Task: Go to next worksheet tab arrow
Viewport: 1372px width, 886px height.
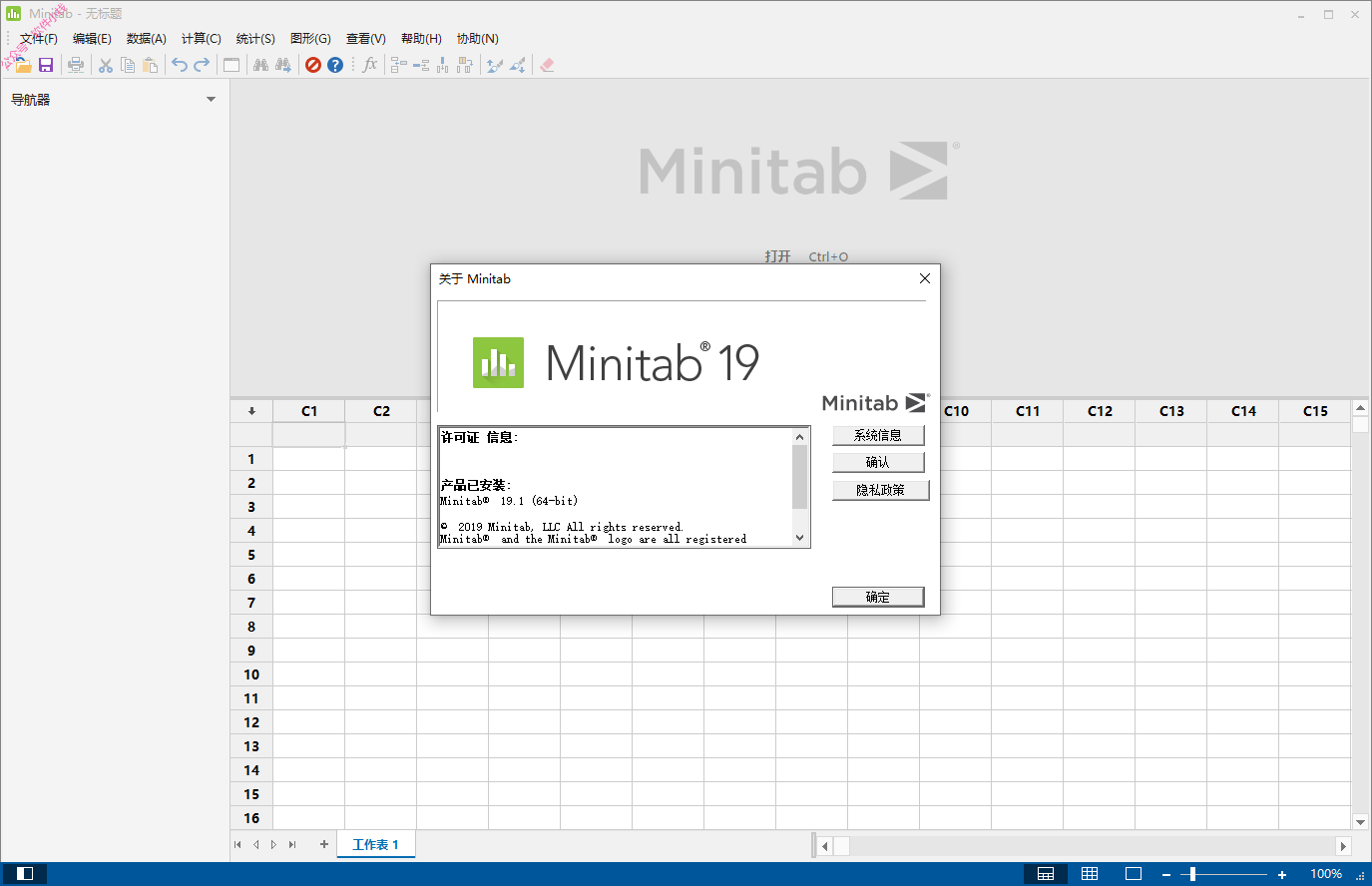Action: point(273,845)
